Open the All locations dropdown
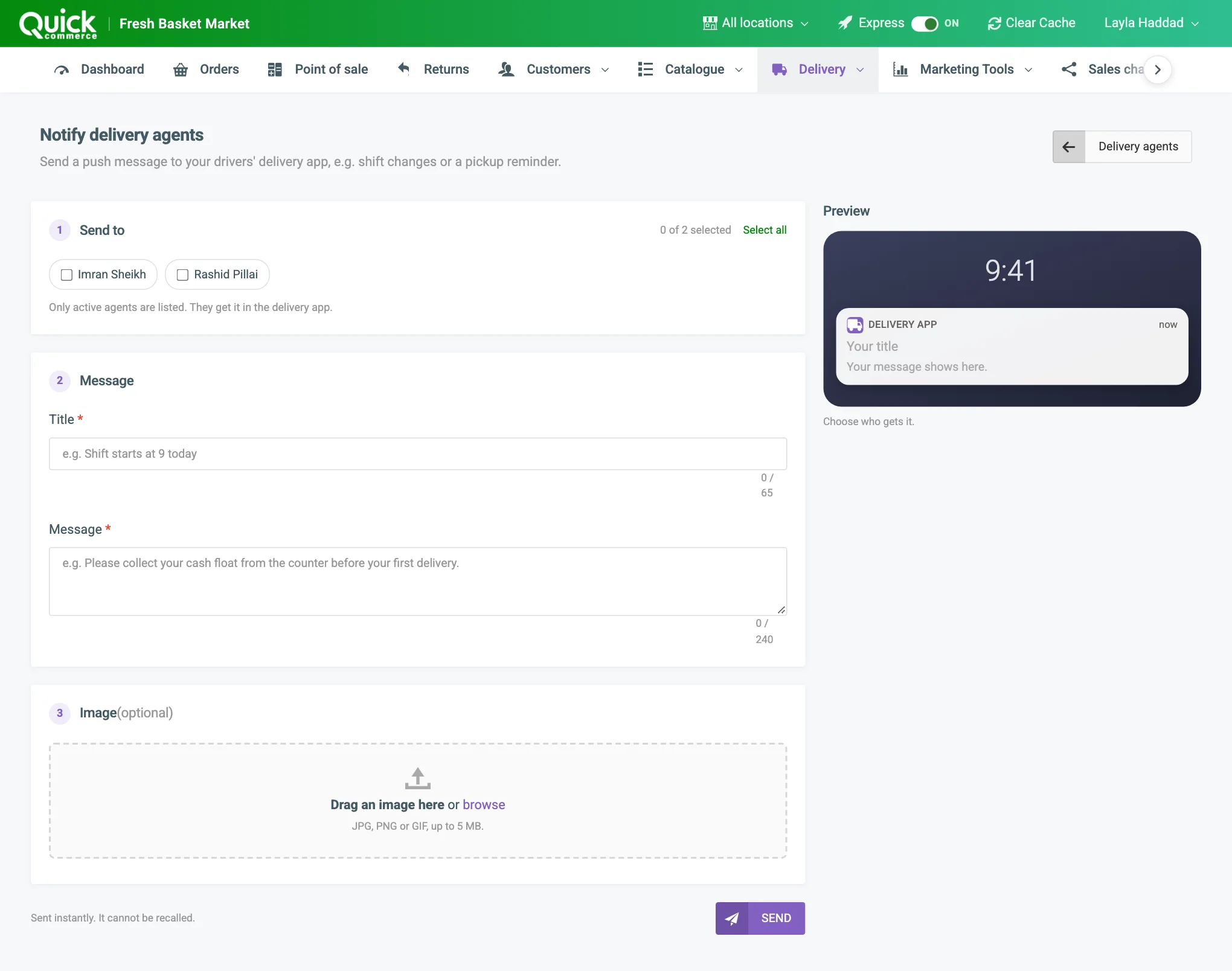Screen dimensions: 1232x971 [x=756, y=23]
